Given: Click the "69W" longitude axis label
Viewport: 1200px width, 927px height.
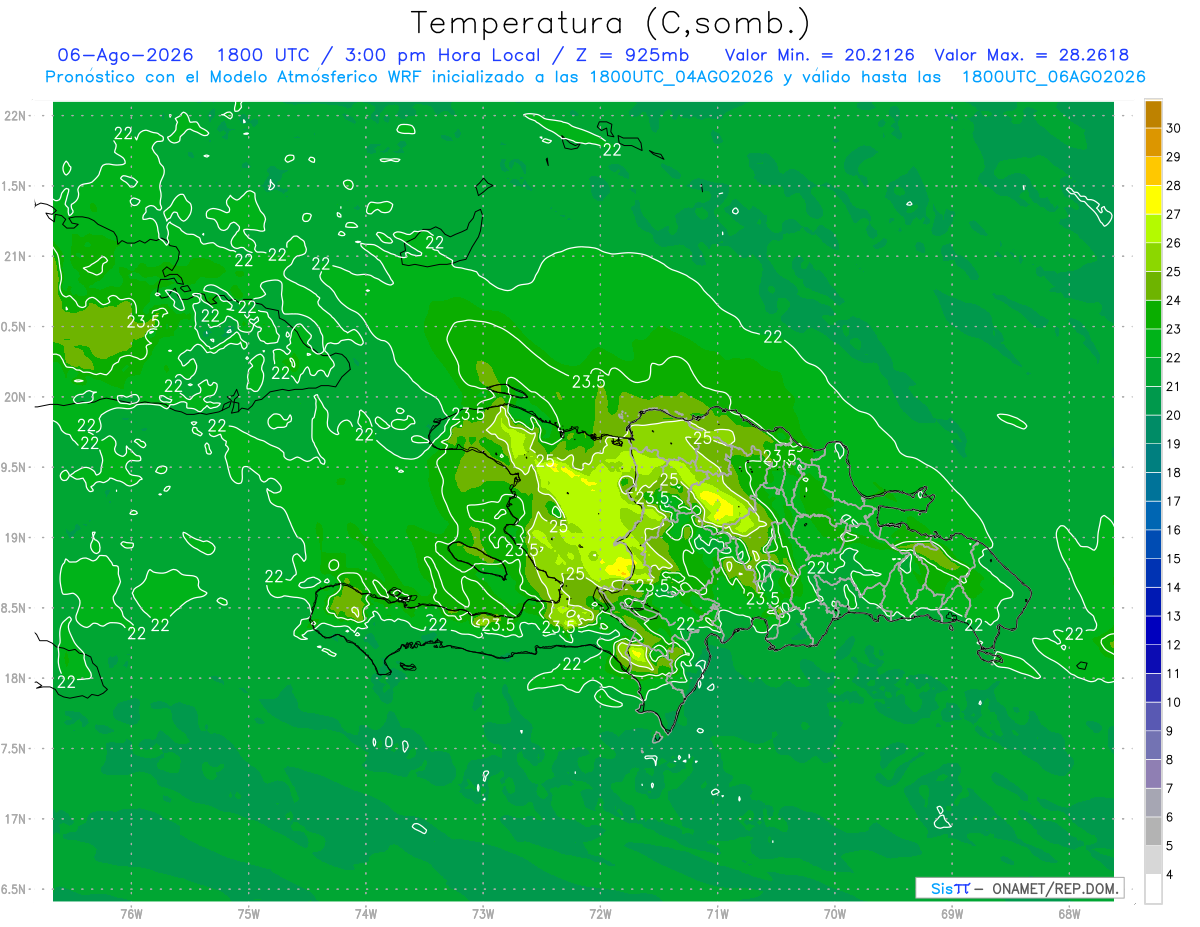Looking at the screenshot, I should point(952,913).
